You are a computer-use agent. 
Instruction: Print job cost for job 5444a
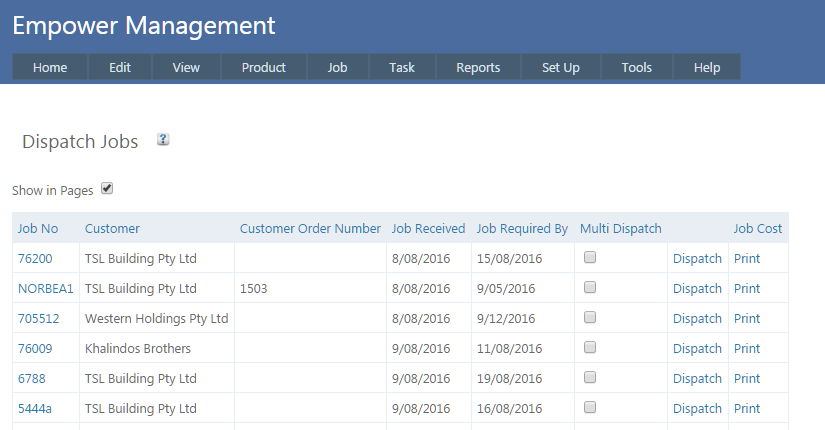tap(746, 409)
